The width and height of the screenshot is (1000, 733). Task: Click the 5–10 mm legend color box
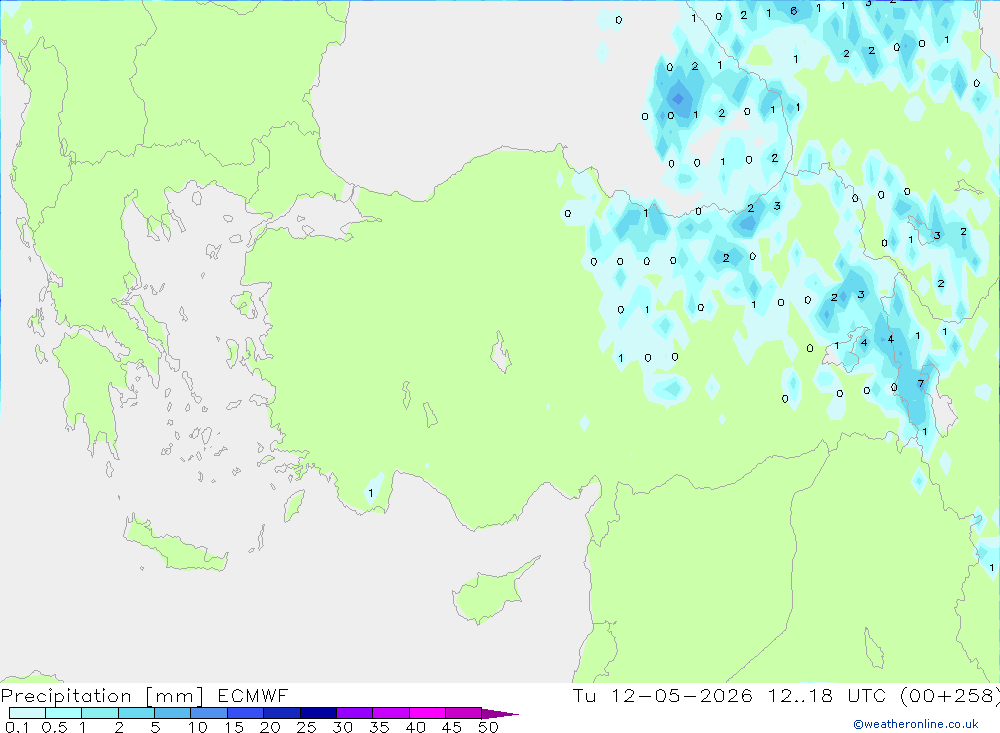point(173,713)
